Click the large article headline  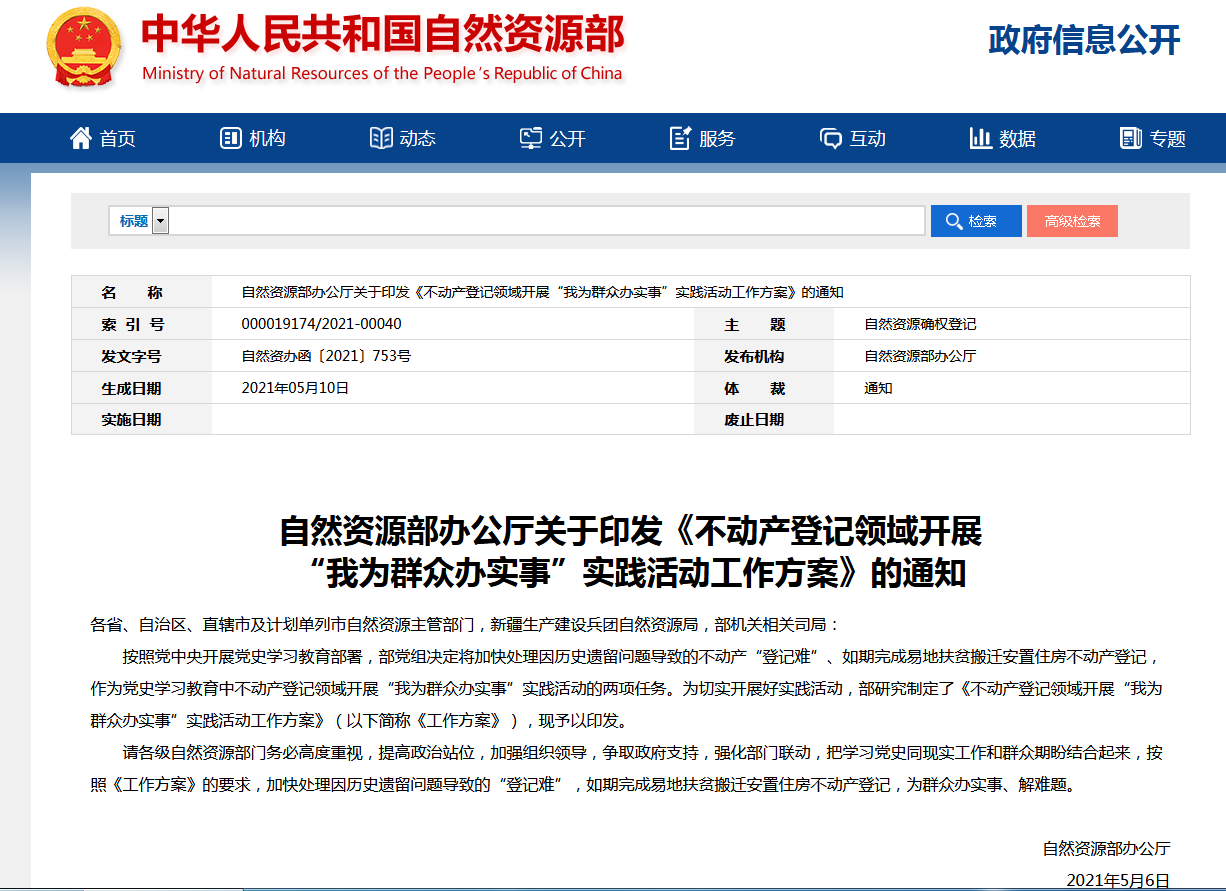pos(631,552)
